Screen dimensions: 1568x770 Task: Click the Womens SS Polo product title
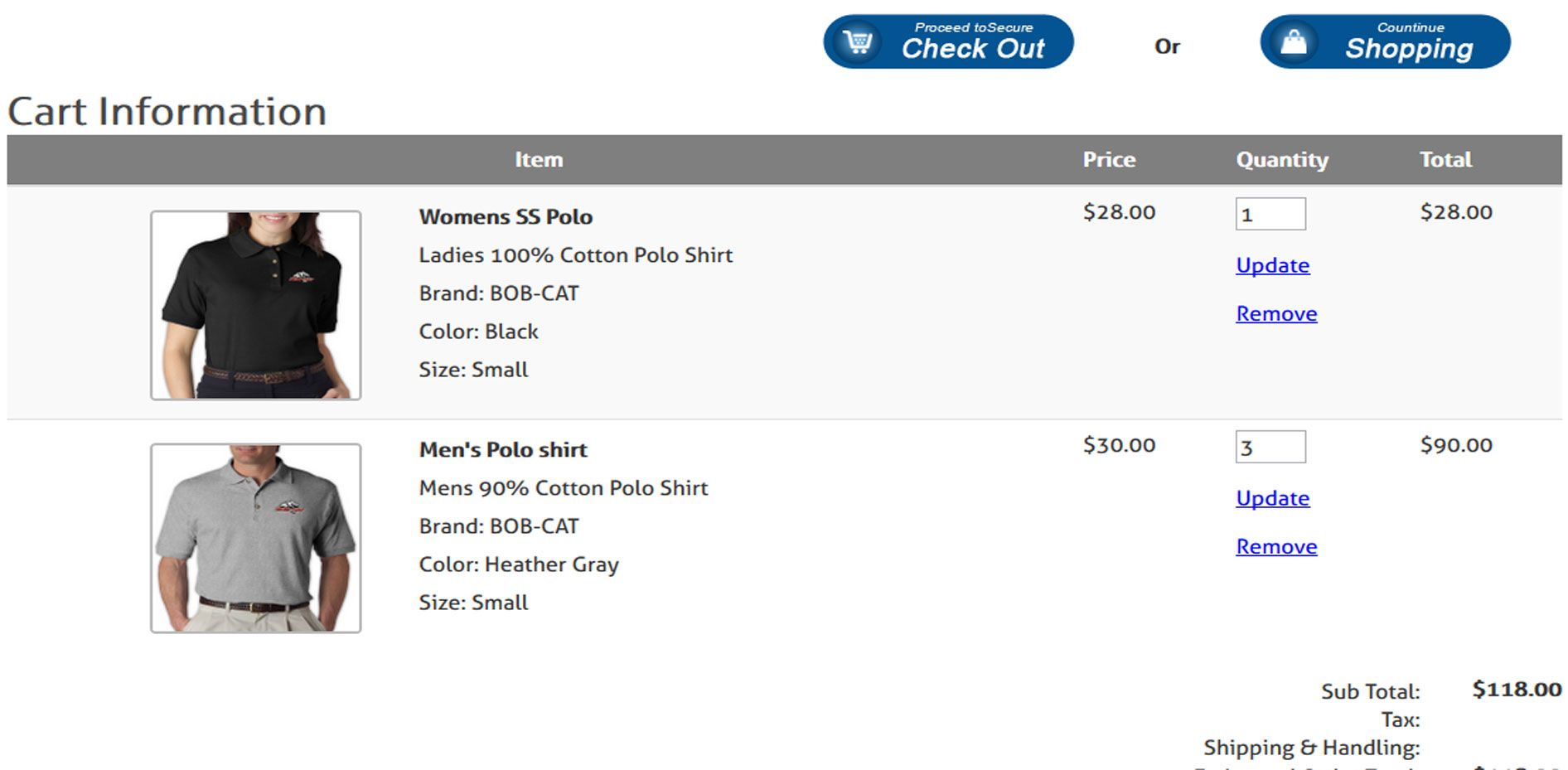(506, 217)
